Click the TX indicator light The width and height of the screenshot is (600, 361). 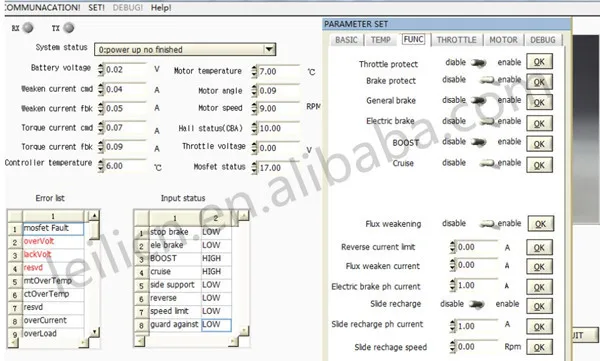(68, 28)
